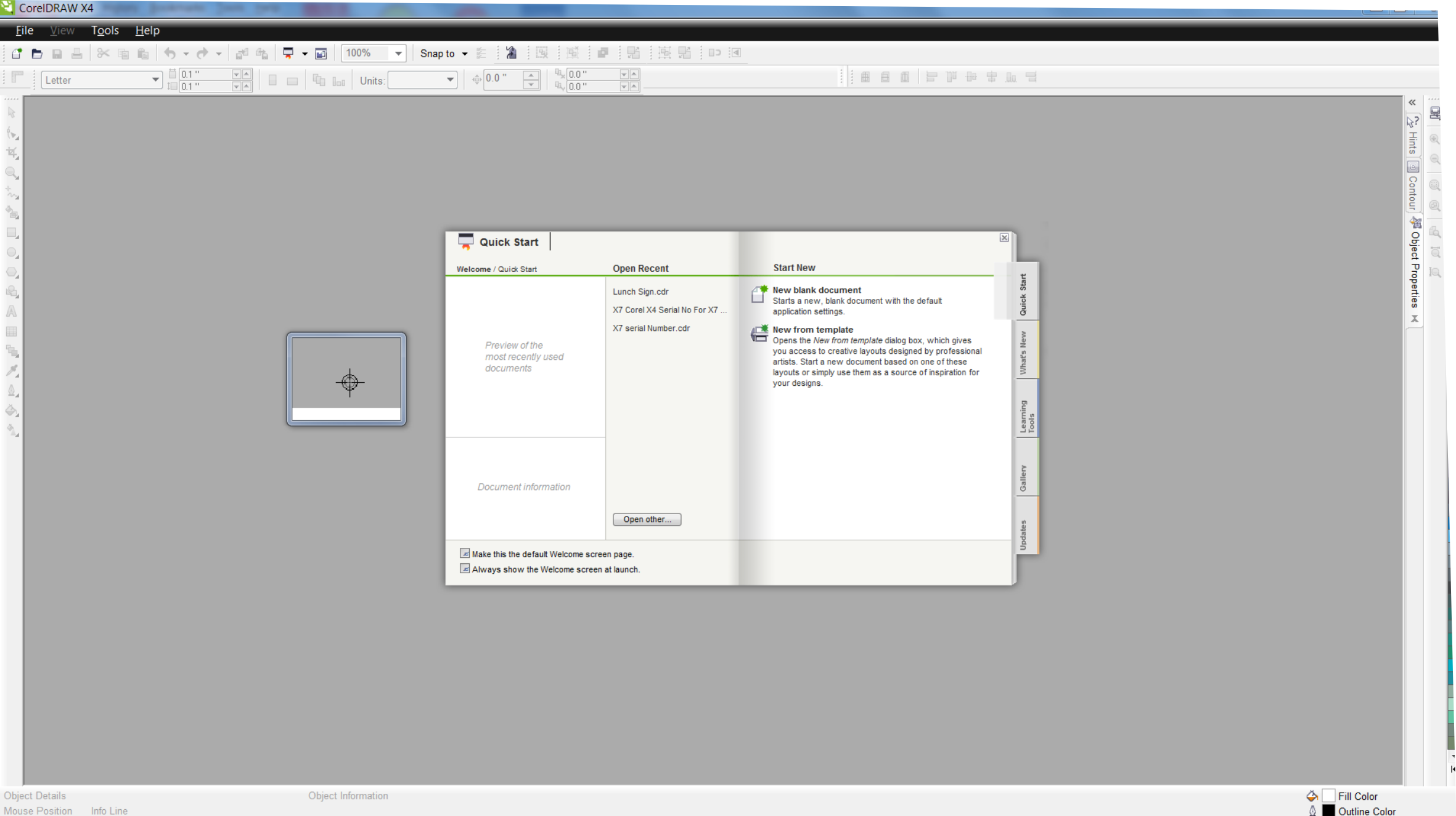Open recent X7 Corel X4 Serial No file
The image size is (1456, 816).
(669, 310)
